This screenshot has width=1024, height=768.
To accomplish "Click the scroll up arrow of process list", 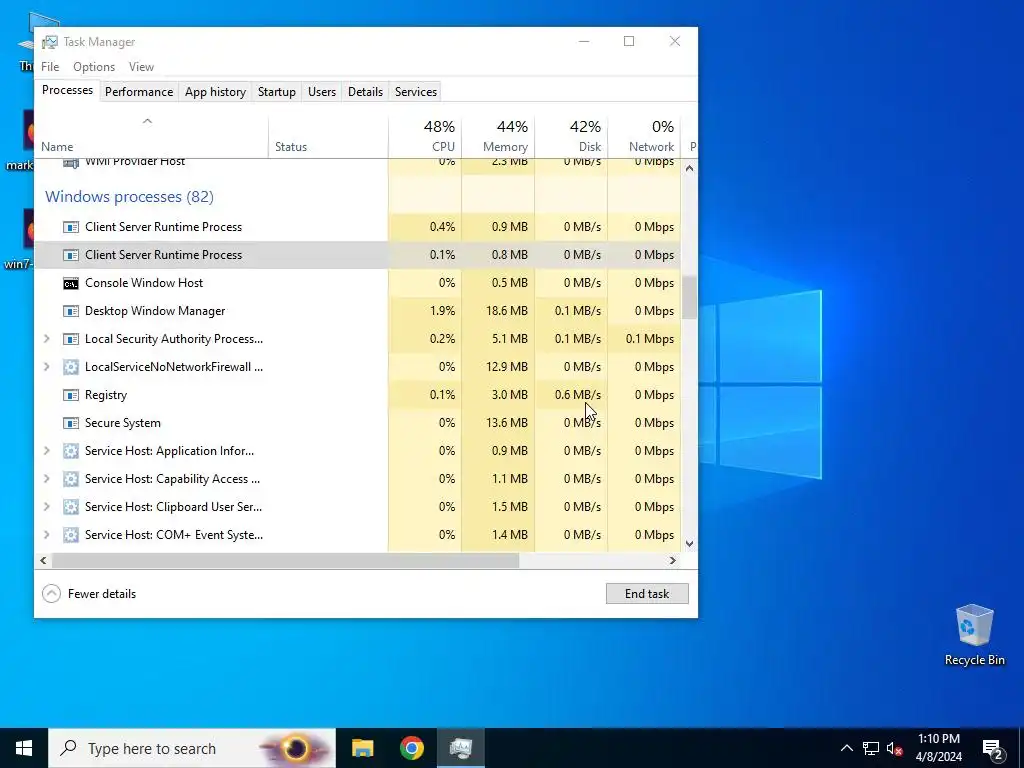I will 690,168.
